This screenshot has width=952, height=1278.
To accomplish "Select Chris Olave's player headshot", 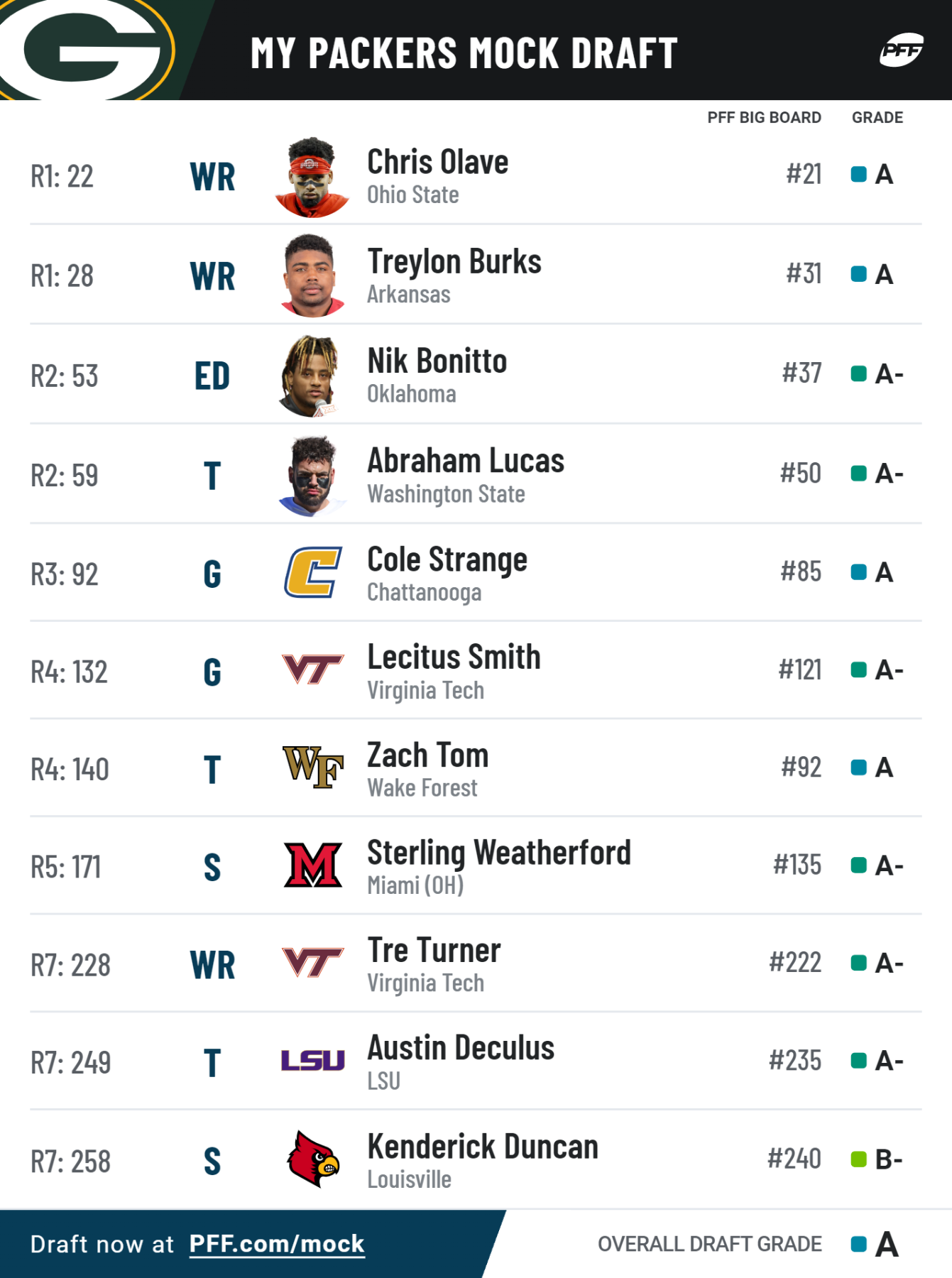I will tap(312, 177).
